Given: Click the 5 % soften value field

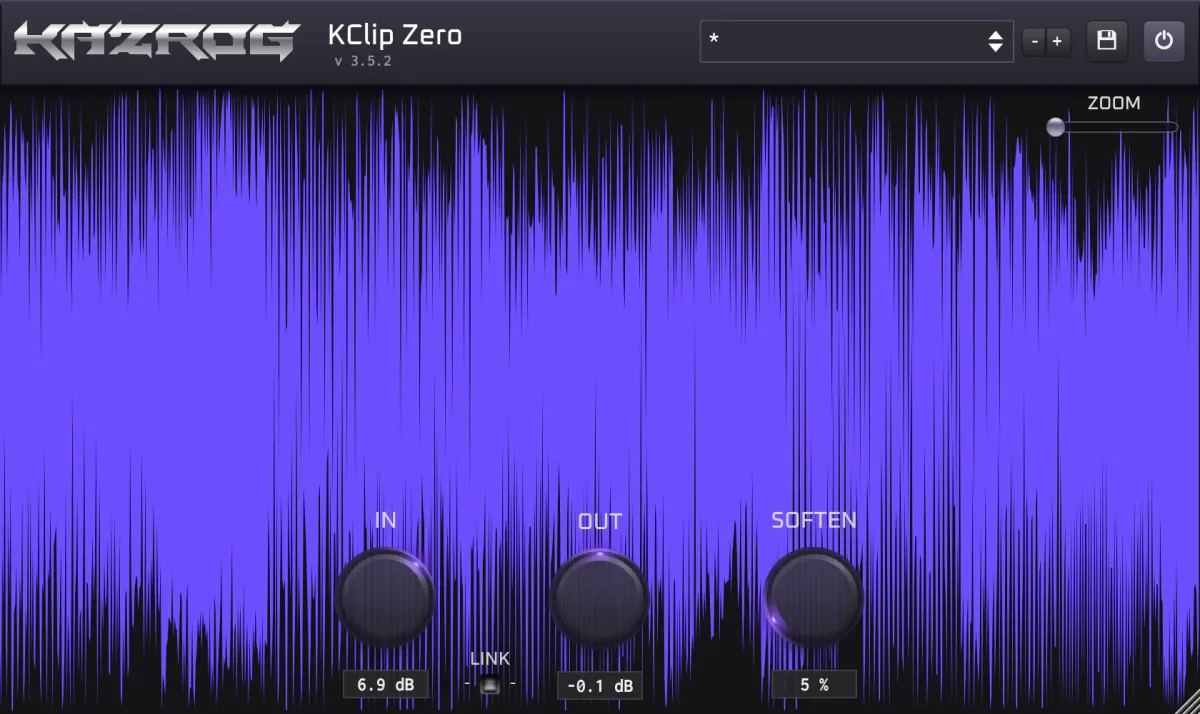Looking at the screenshot, I should [814, 684].
